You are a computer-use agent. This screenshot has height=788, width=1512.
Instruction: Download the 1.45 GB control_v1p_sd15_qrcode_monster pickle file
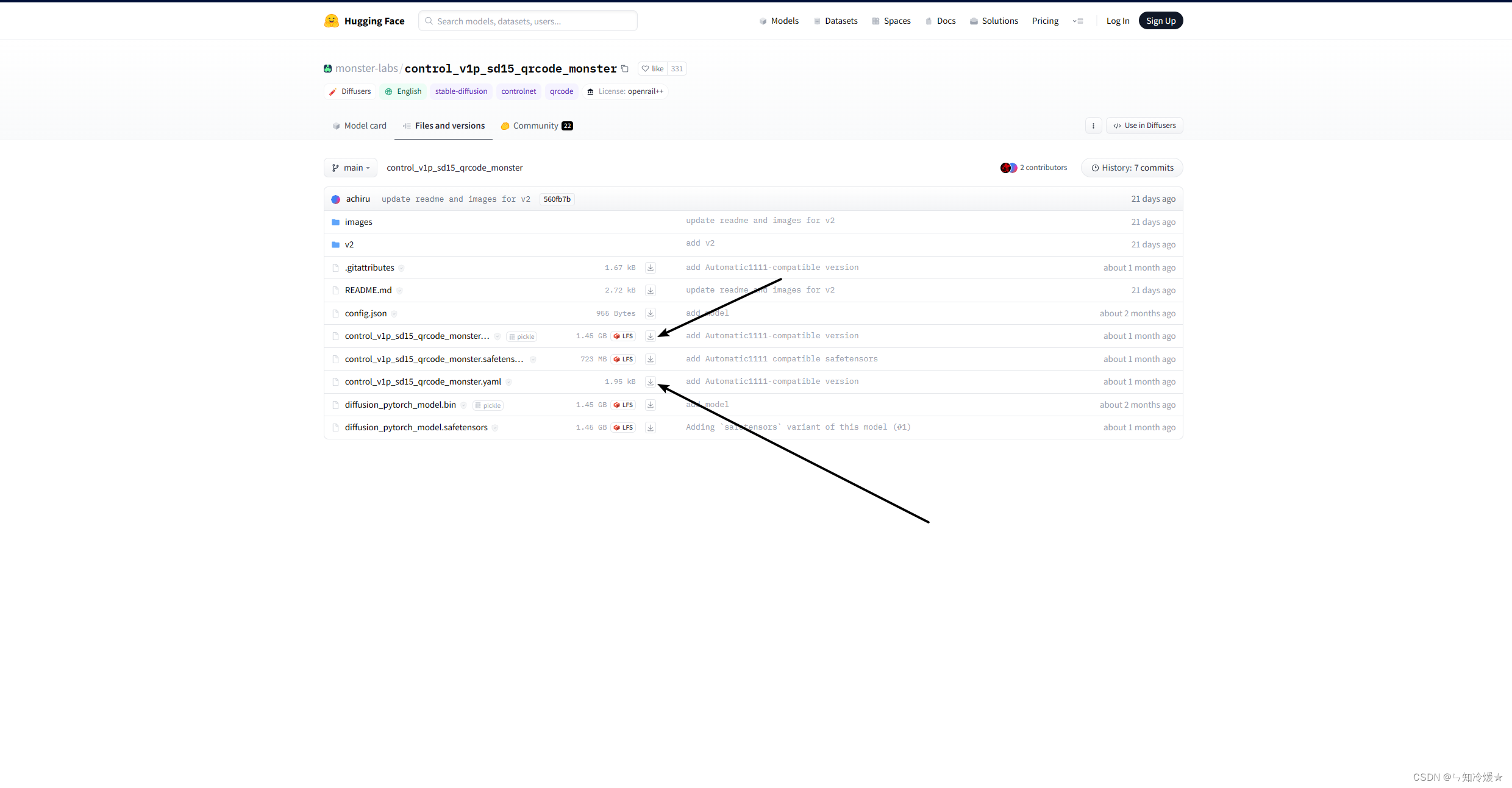651,336
